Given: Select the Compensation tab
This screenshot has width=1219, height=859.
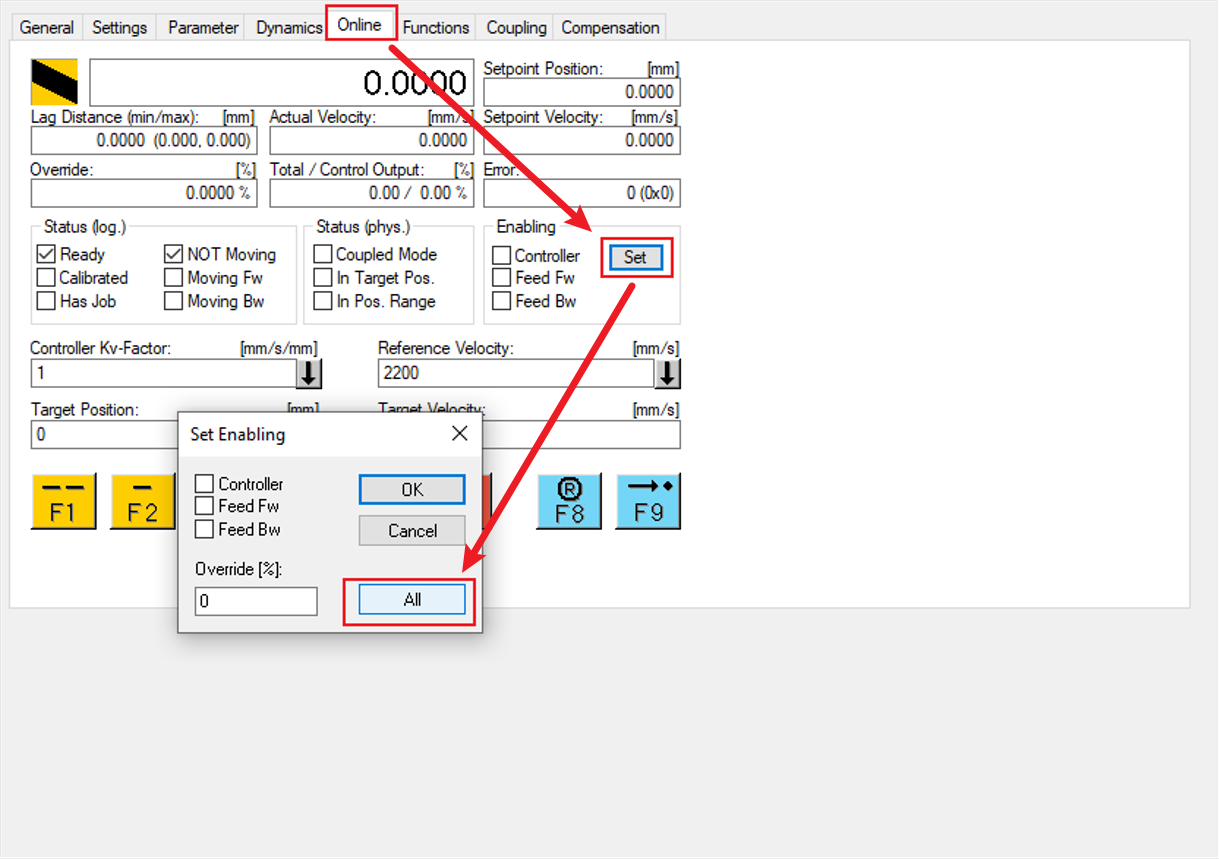Looking at the screenshot, I should click(x=610, y=27).
